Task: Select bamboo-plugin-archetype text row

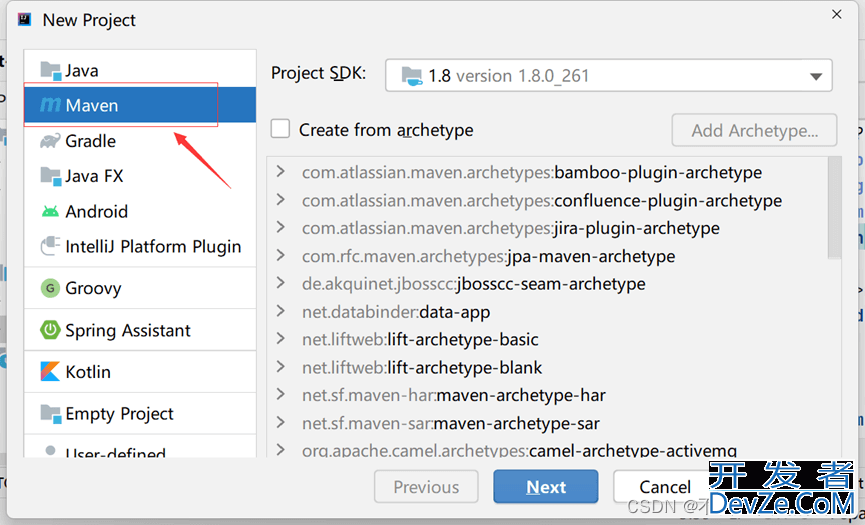Action: pyautogui.click(x=532, y=172)
